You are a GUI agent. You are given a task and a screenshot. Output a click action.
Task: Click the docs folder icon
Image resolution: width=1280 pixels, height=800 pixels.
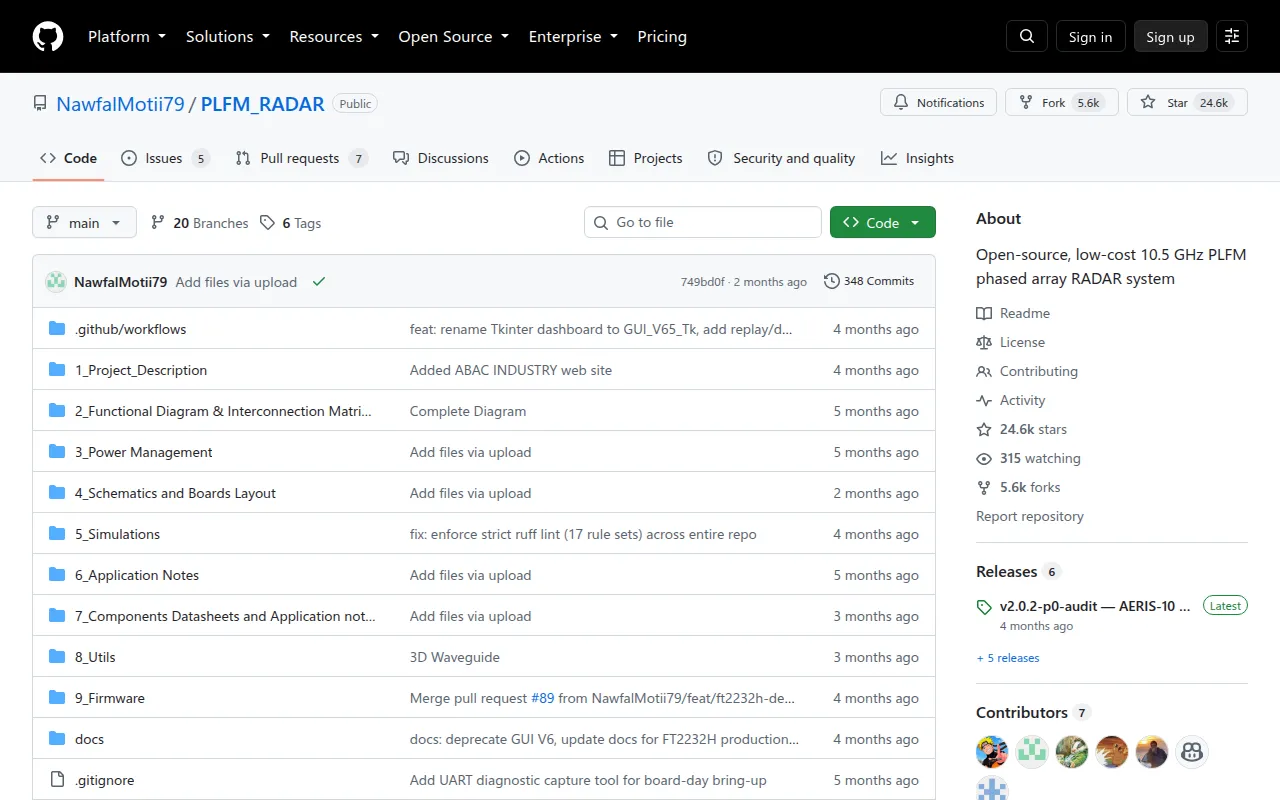click(x=57, y=739)
